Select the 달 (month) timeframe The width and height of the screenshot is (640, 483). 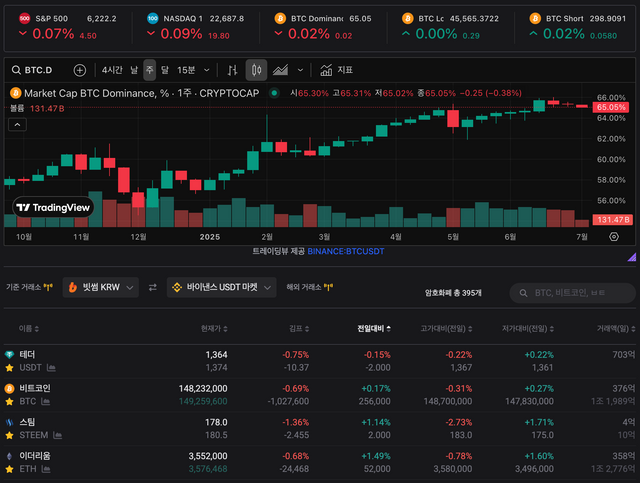coord(164,70)
